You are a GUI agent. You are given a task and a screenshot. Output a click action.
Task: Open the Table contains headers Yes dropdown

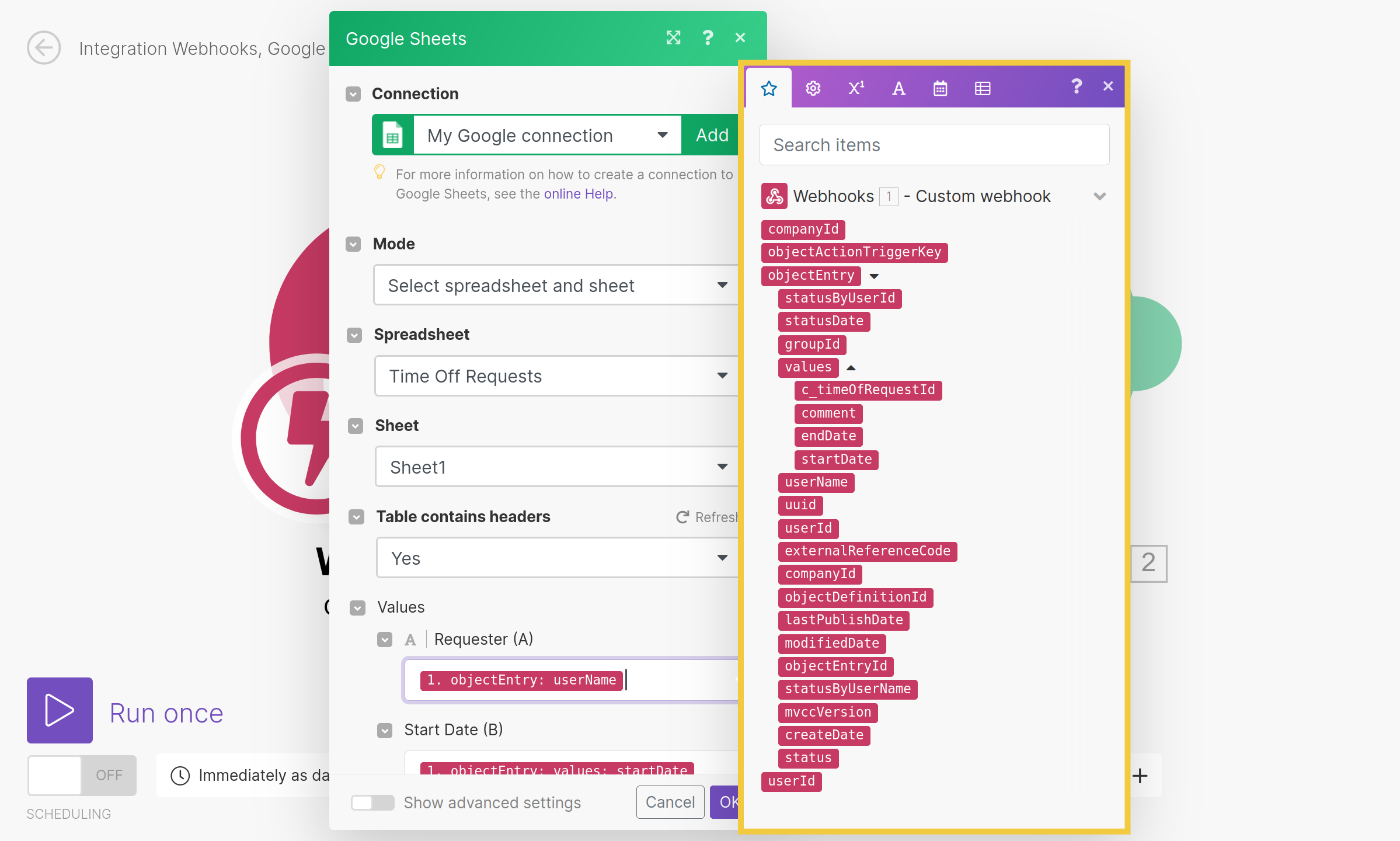558,558
